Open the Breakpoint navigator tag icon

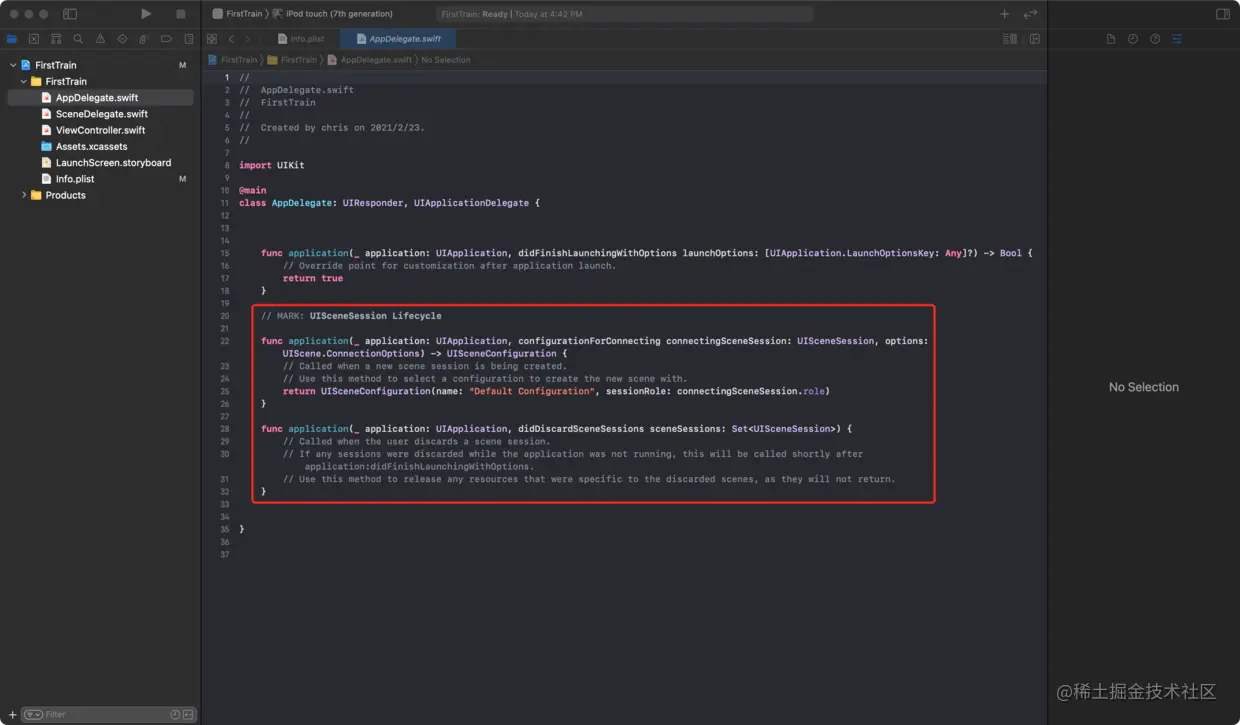[x=167, y=38]
